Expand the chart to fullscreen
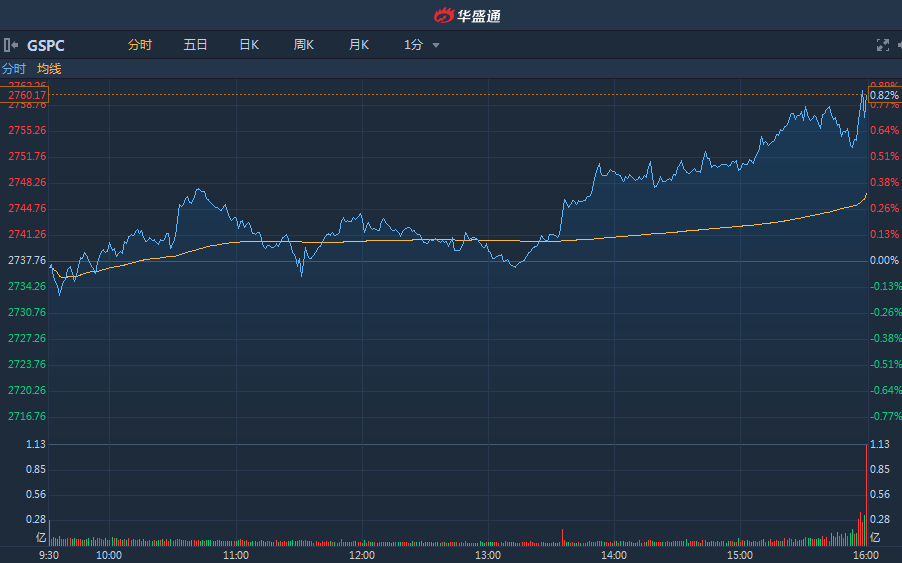Screen dimensions: 902x563 882,45
